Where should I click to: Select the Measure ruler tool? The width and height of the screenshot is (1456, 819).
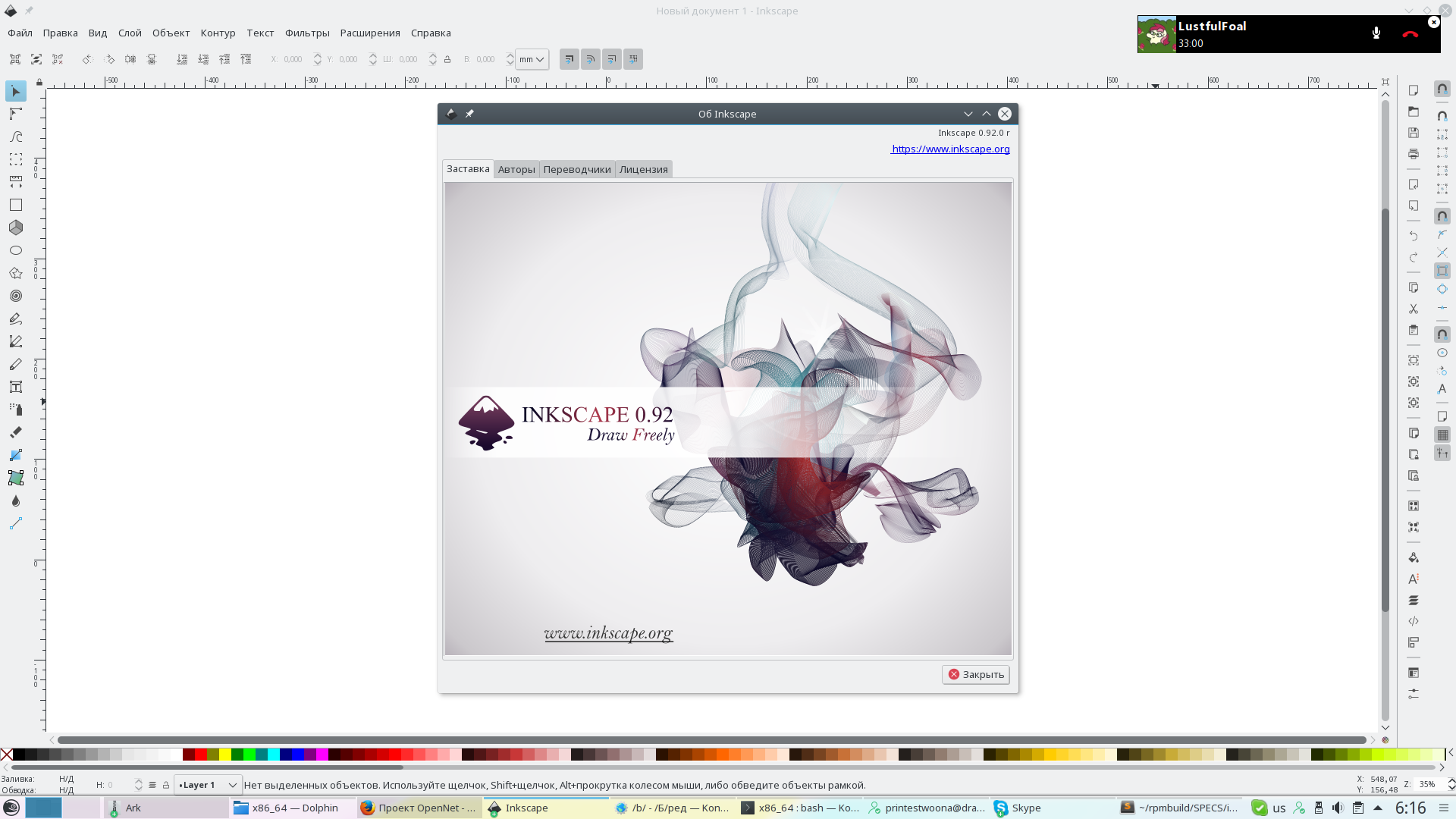(x=16, y=182)
